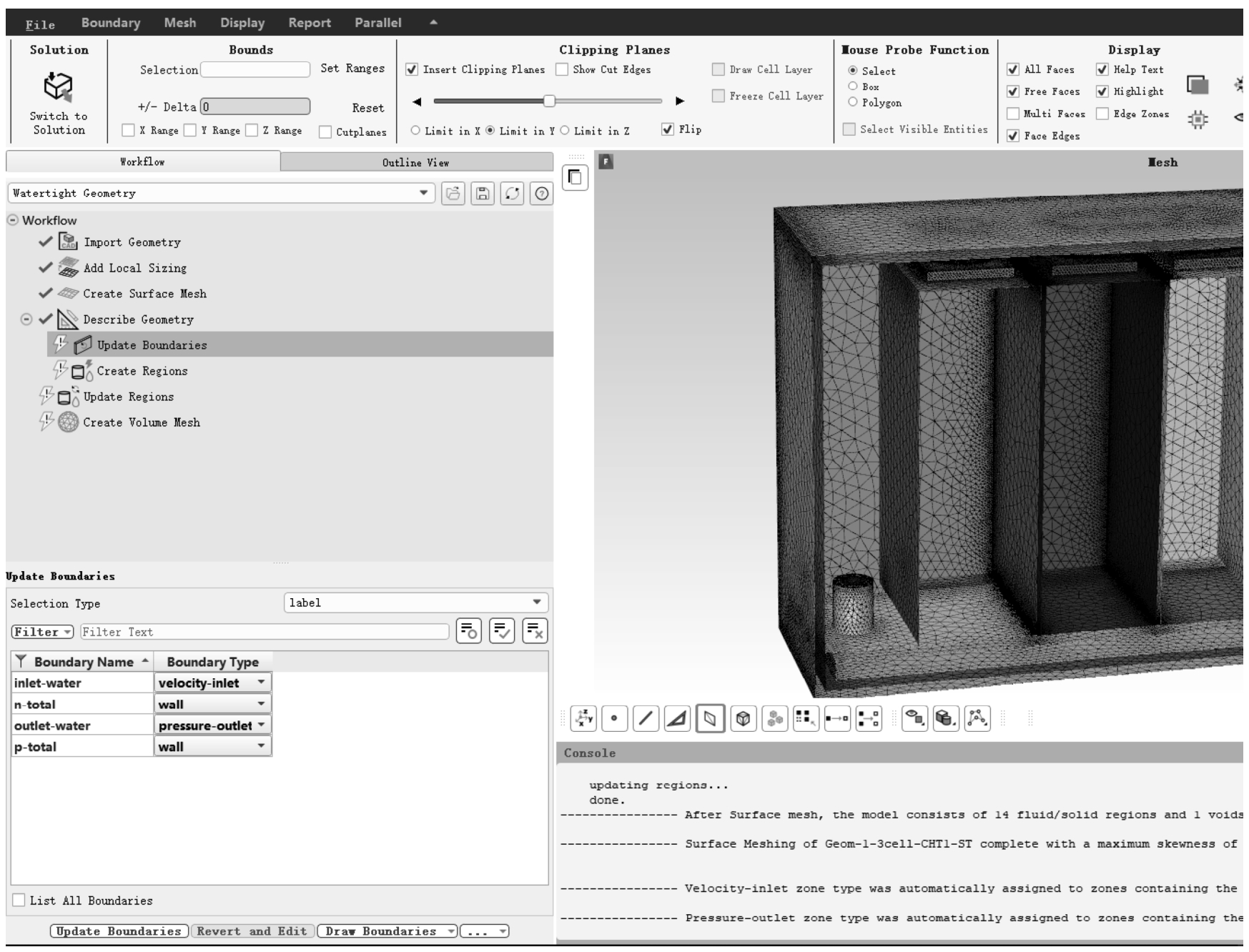Image resolution: width=1249 pixels, height=952 pixels.
Task: Click the Filter Text input field
Action: (265, 632)
